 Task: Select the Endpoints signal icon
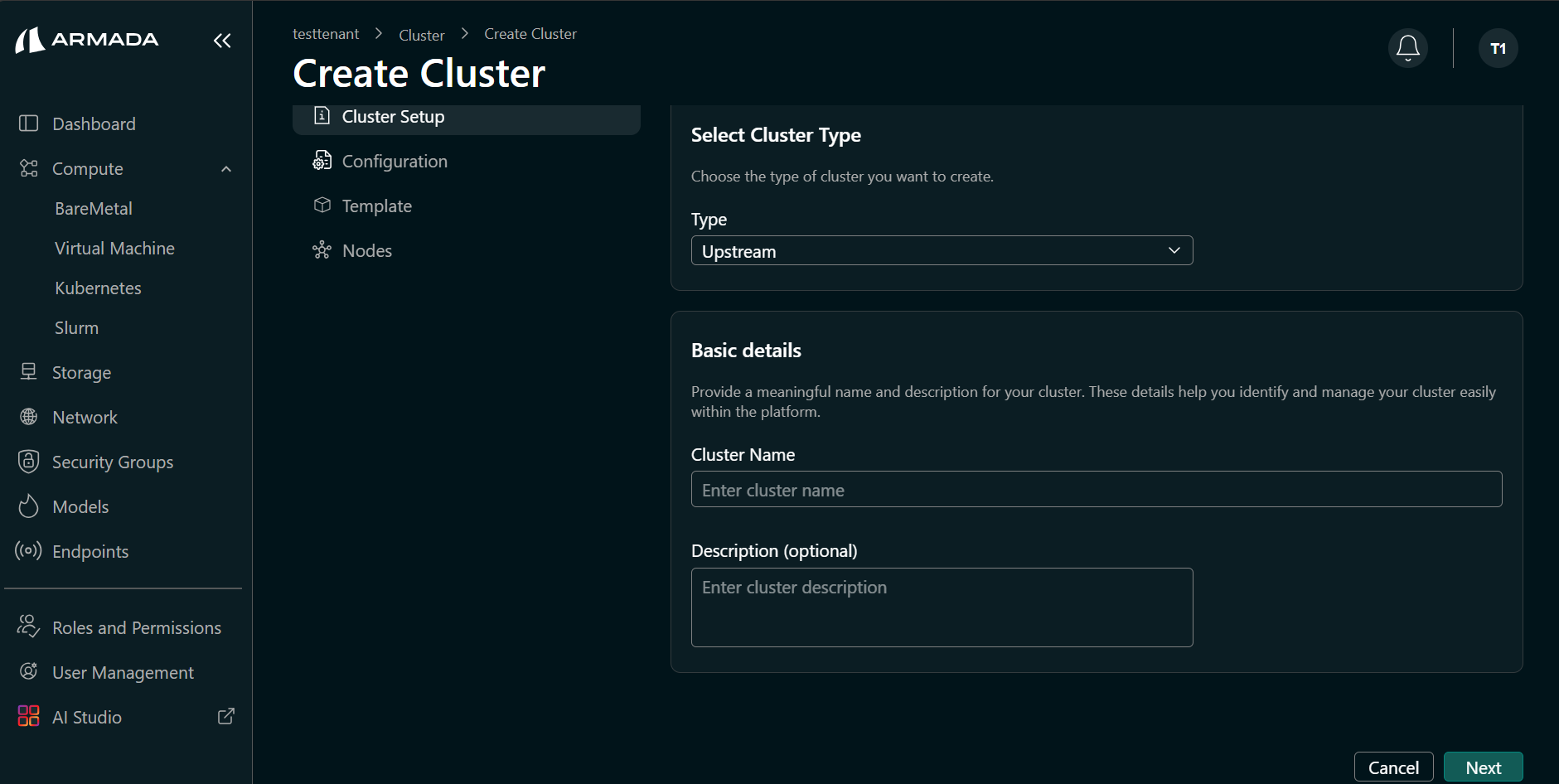point(28,550)
